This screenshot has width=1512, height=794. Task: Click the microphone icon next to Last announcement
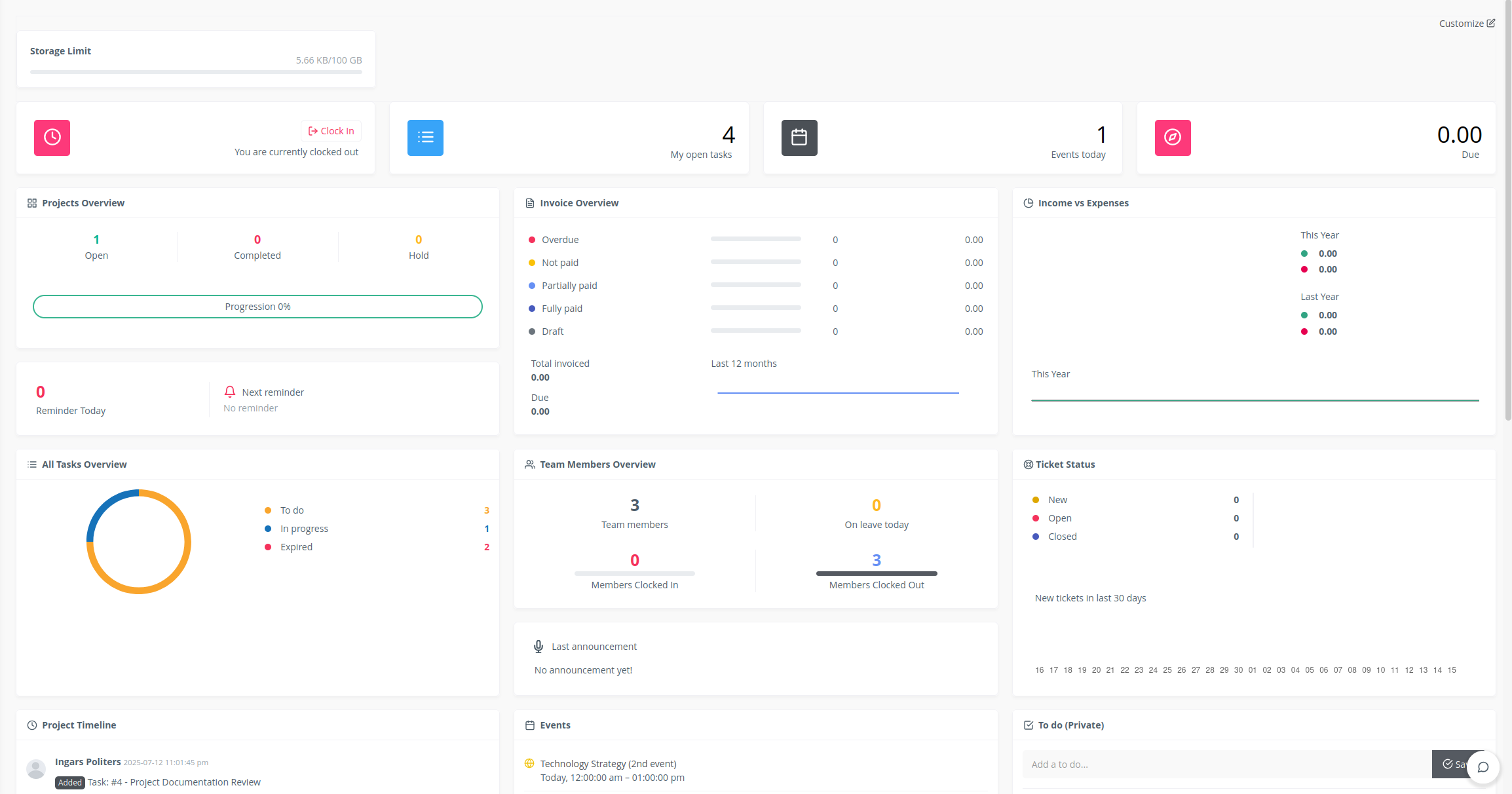tap(537, 646)
